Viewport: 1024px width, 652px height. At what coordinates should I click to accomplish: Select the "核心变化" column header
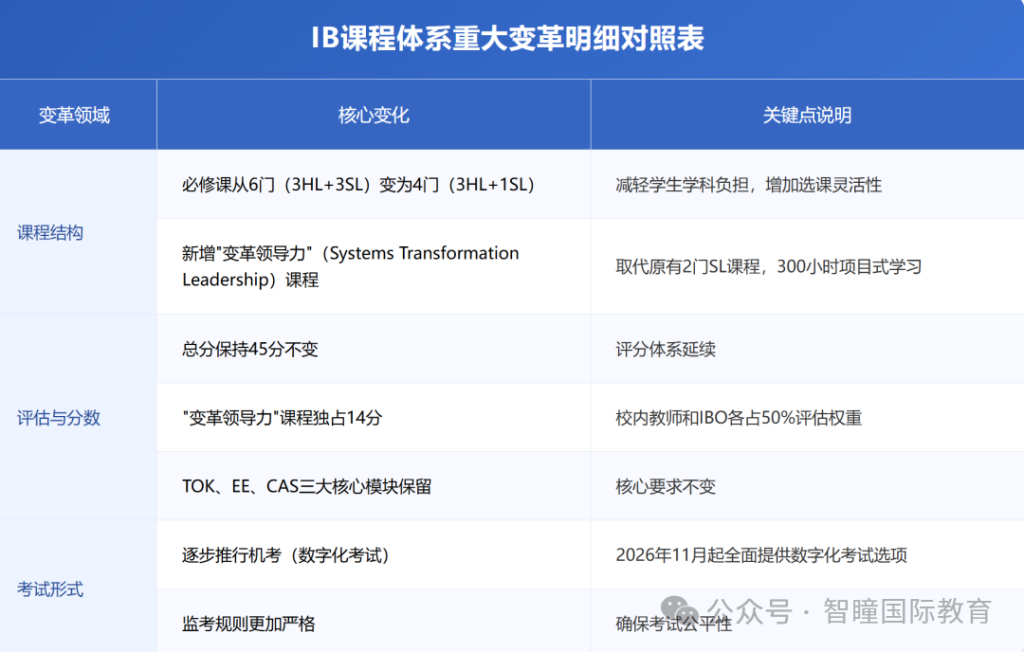pyautogui.click(x=374, y=116)
